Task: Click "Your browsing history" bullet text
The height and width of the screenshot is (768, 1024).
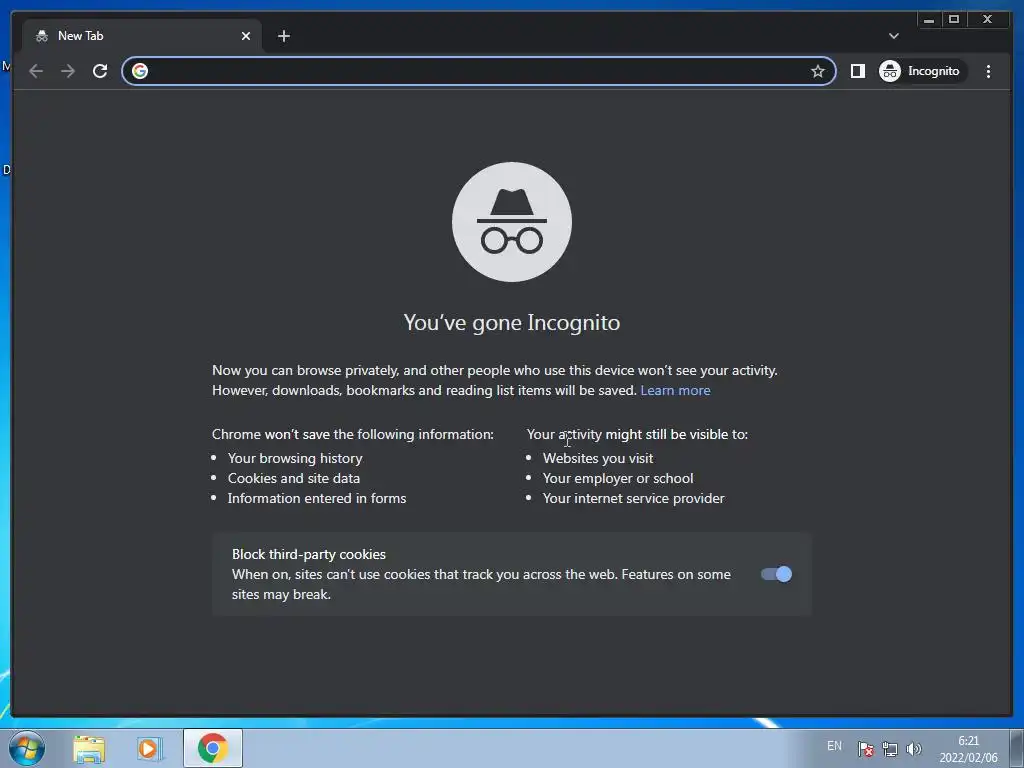Action: (295, 458)
